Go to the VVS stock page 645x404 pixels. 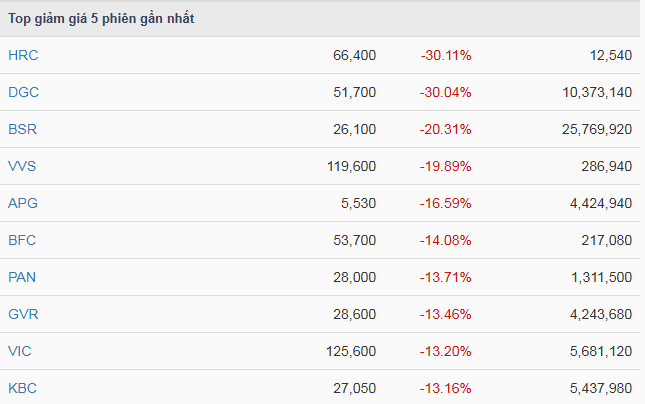pyautogui.click(x=22, y=166)
